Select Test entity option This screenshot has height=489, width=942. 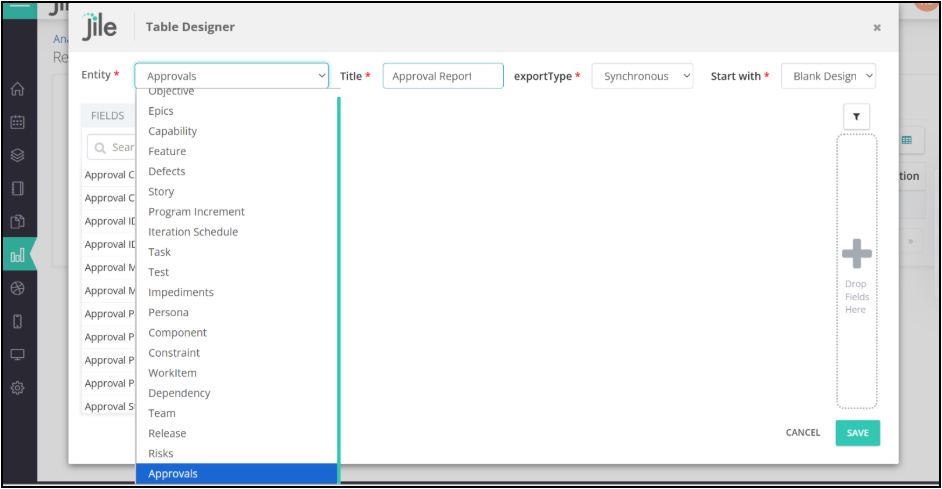pos(236,272)
